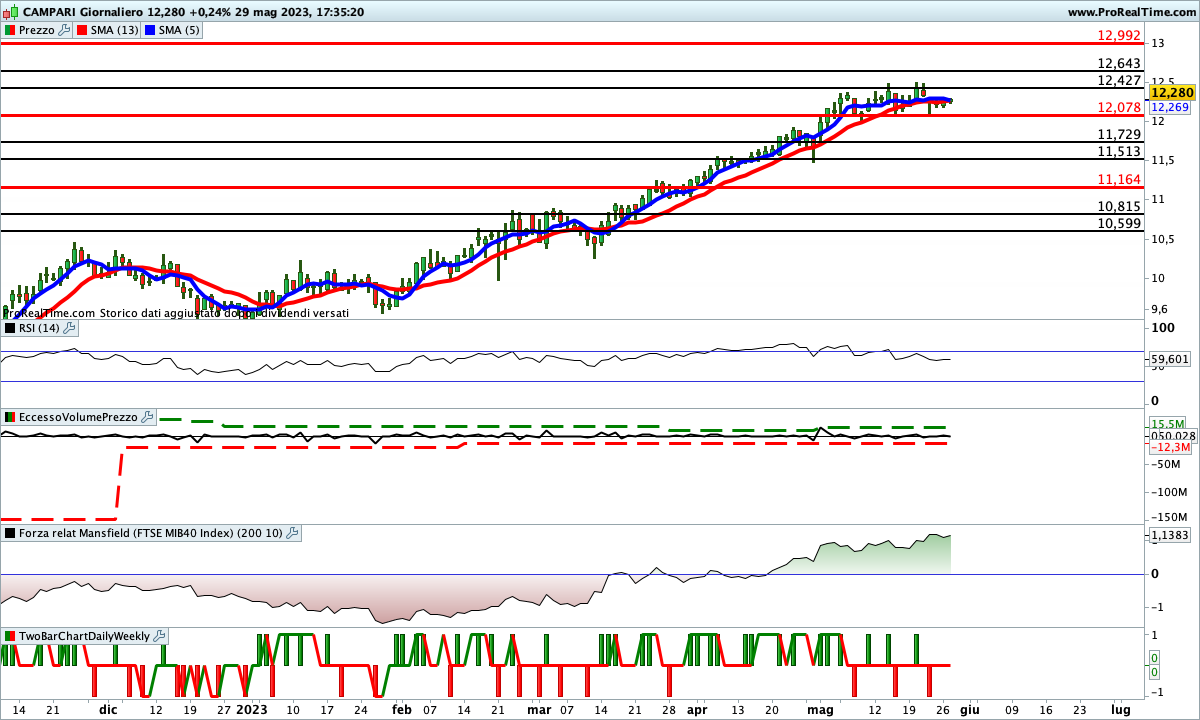Select the SMA (5) legend label
This screenshot has height=720, width=1200.
179,30
